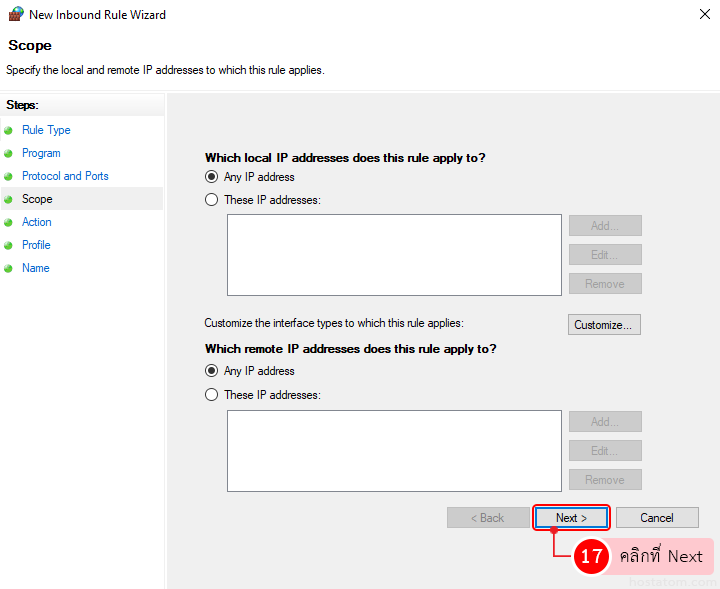This screenshot has width=720, height=589.
Task: Go to the Rule Type step
Action: pos(46,130)
